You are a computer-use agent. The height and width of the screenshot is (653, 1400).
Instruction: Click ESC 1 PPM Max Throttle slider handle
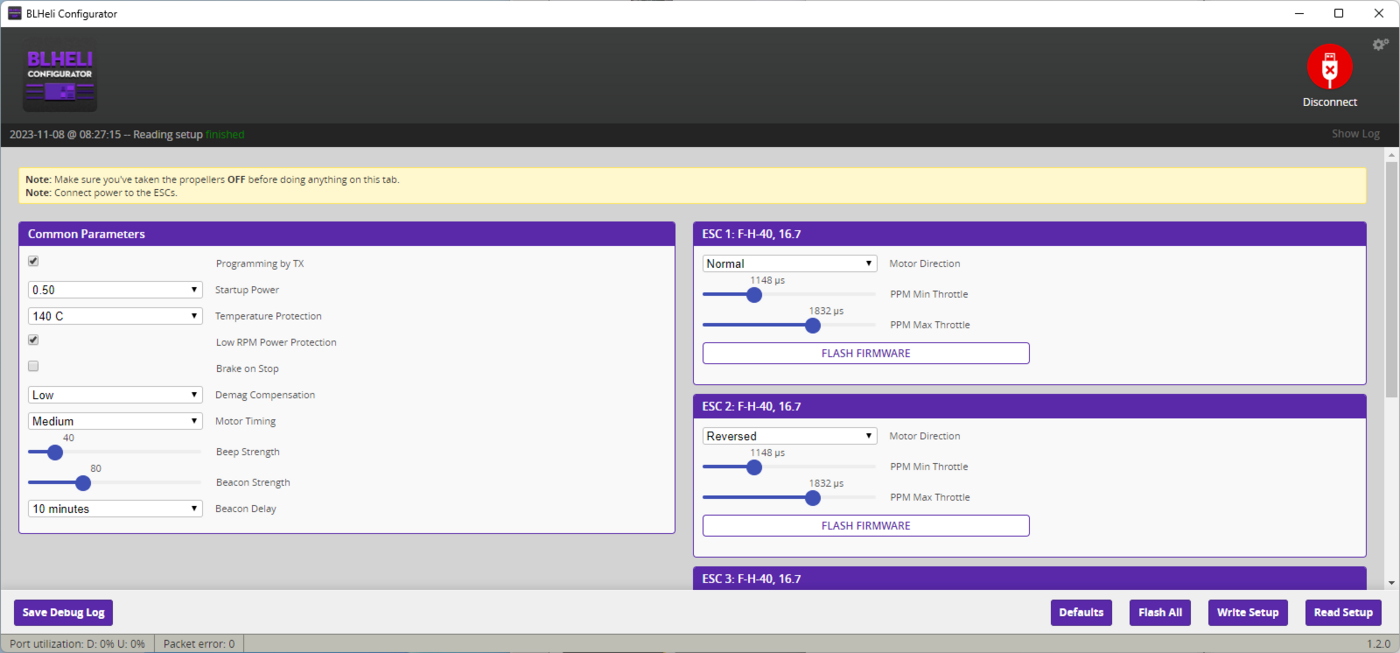(813, 325)
